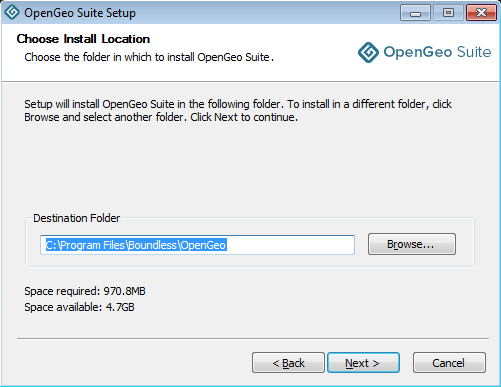Click the 'Choose the folder in which' subtitle
Screen dimensions: 501x387
[149, 57]
